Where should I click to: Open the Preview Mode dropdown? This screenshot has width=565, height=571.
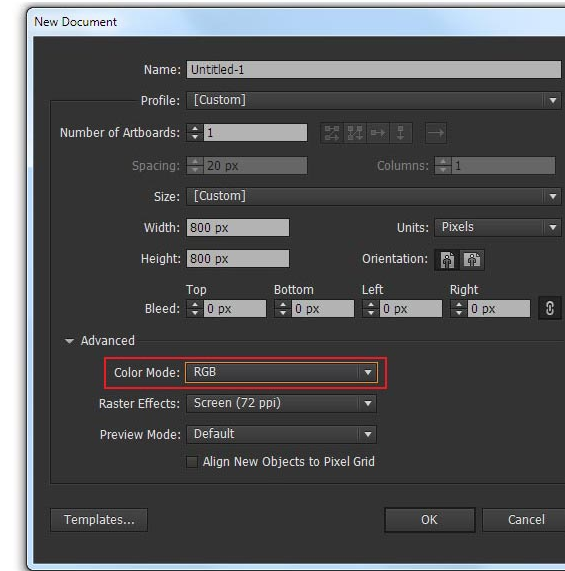pyautogui.click(x=281, y=434)
